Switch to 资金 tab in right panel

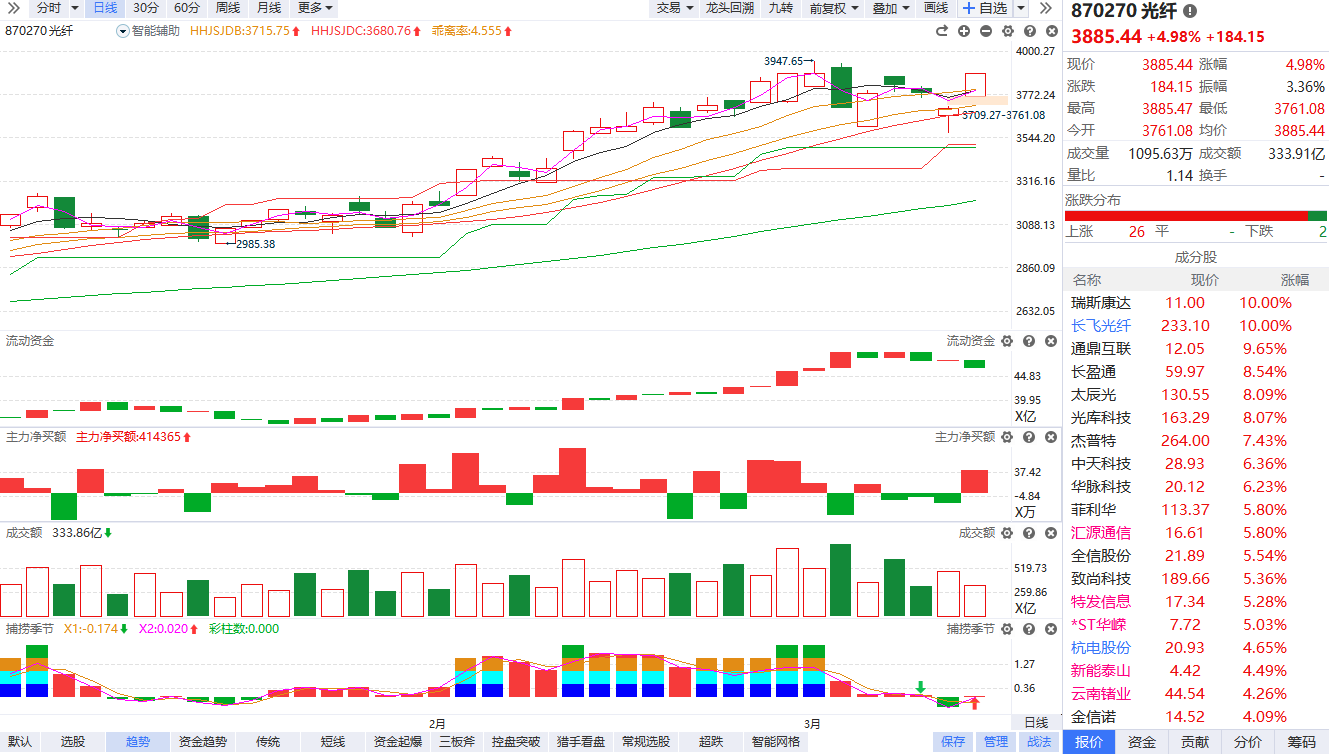point(1142,742)
